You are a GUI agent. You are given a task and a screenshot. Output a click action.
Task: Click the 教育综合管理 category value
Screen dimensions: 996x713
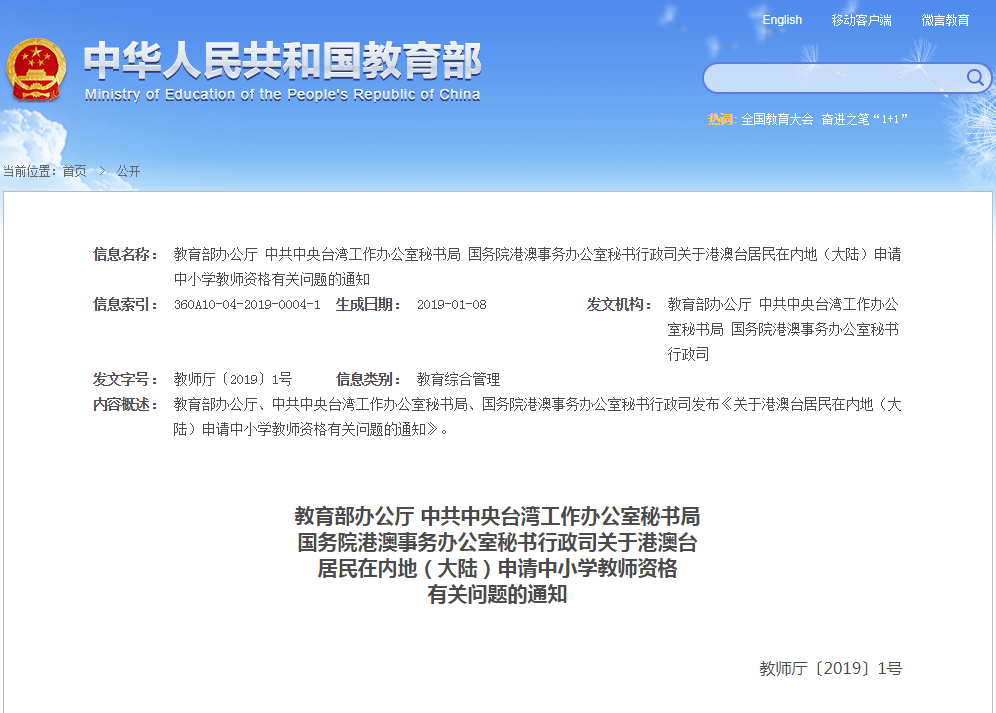click(x=458, y=380)
